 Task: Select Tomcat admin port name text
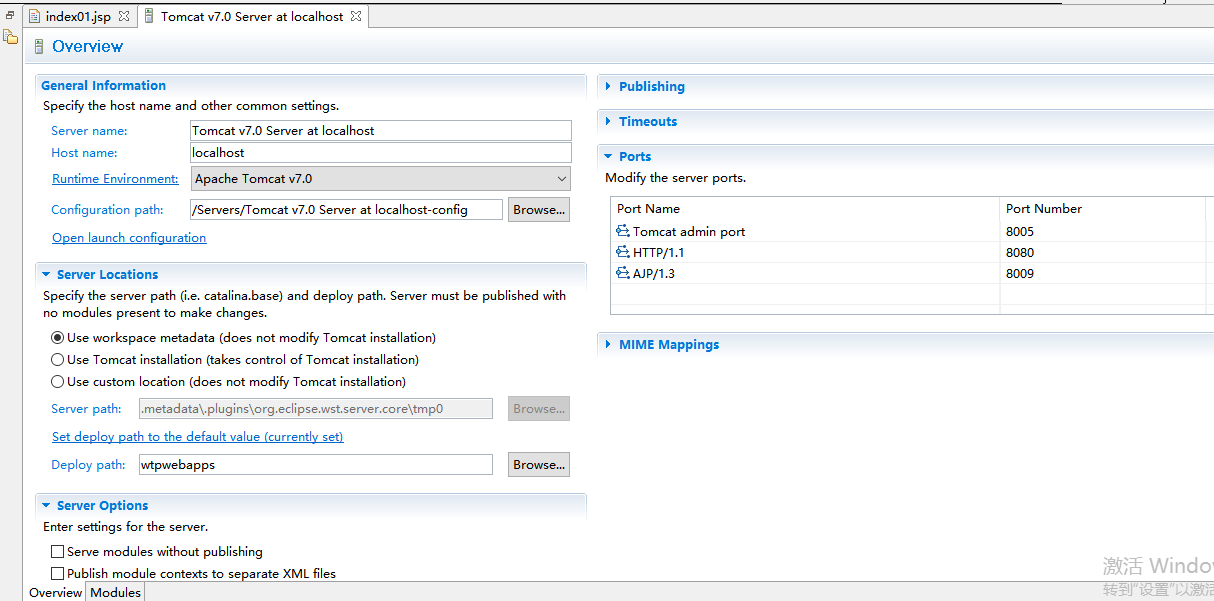pyautogui.click(x=689, y=231)
